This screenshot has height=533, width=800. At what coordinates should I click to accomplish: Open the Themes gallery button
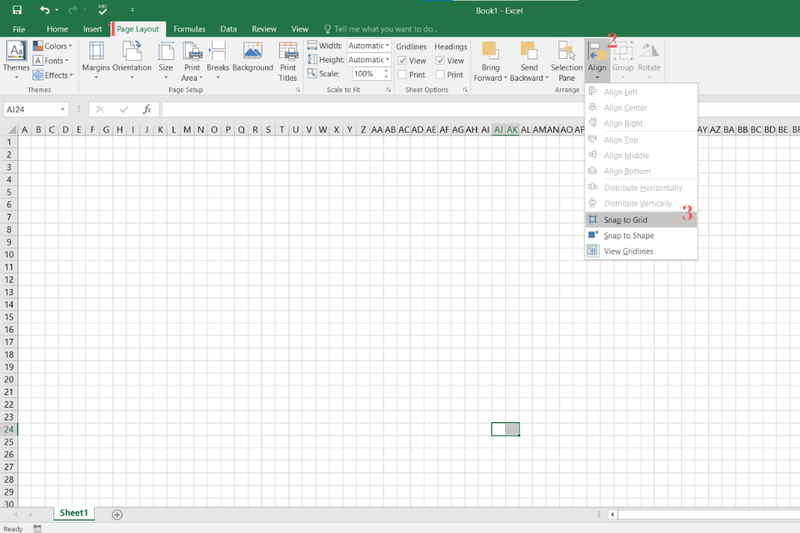pyautogui.click(x=16, y=60)
